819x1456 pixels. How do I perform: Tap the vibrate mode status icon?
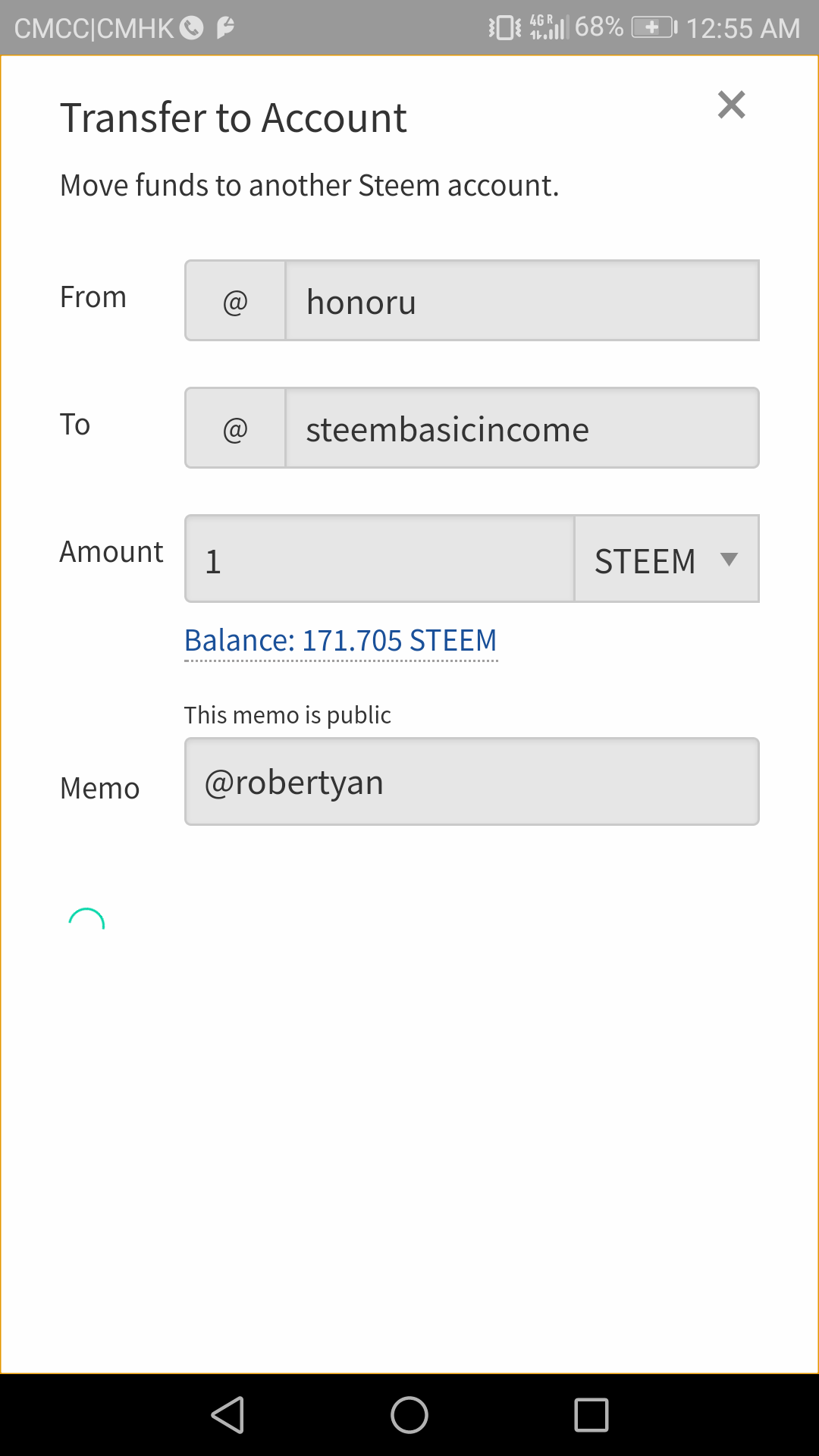pyautogui.click(x=505, y=28)
